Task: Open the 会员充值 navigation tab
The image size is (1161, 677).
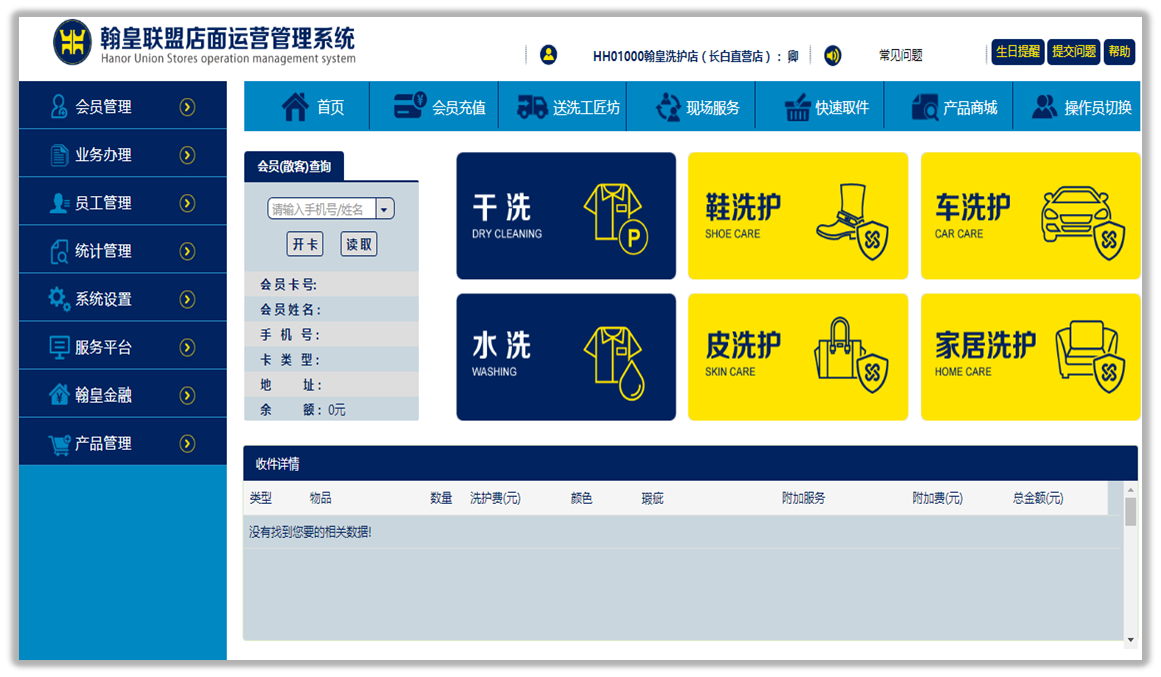Action: click(440, 107)
